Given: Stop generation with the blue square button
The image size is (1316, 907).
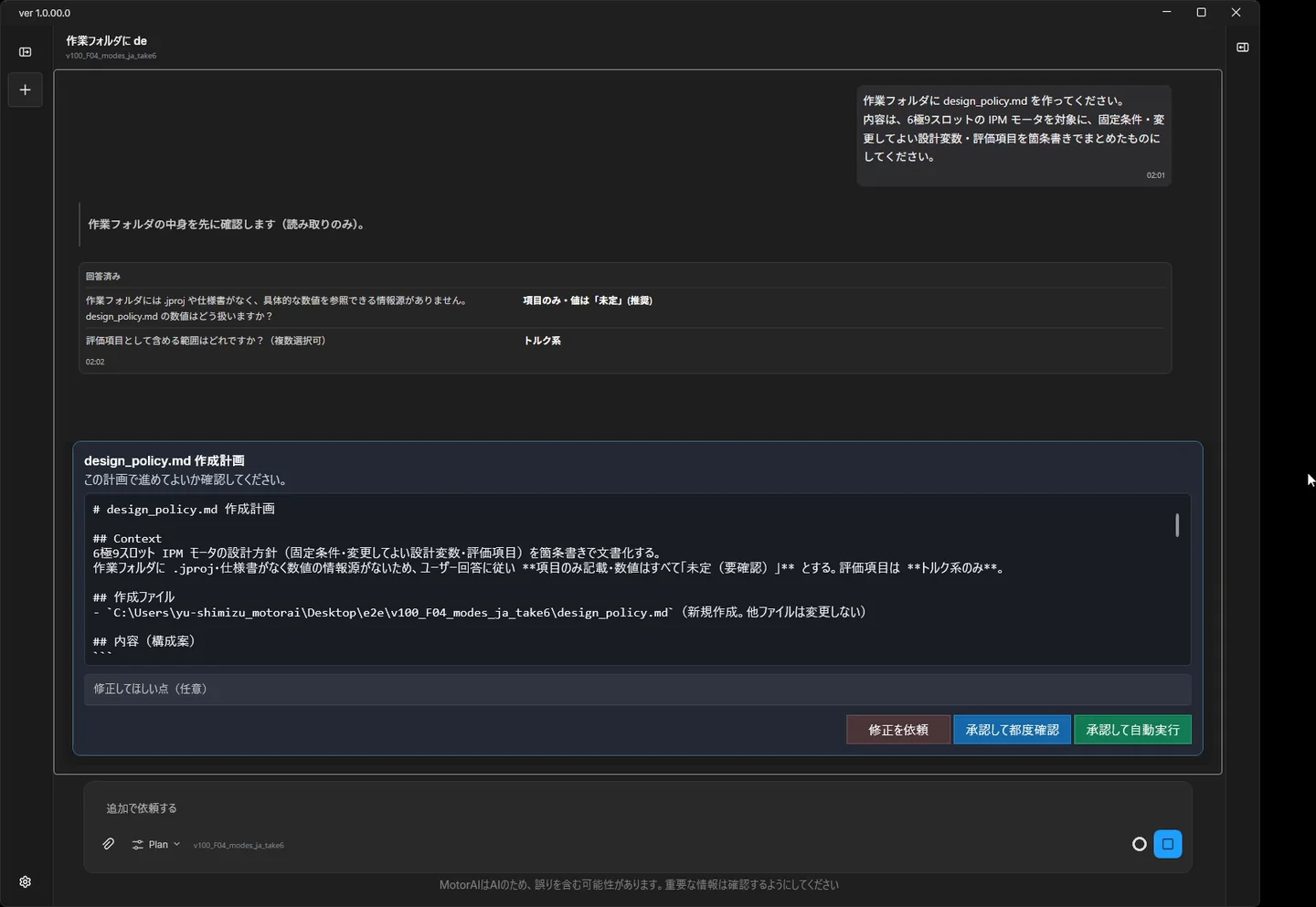Looking at the screenshot, I should click(1168, 844).
